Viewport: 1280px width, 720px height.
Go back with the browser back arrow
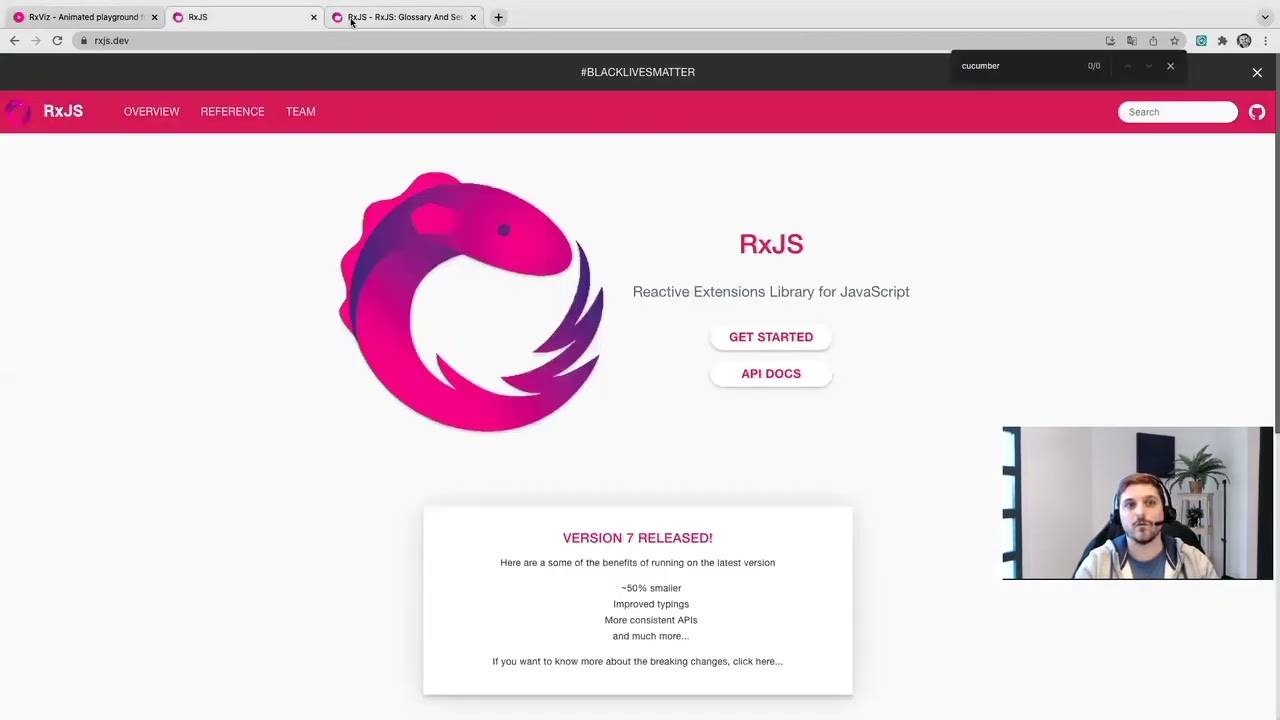tap(14, 41)
